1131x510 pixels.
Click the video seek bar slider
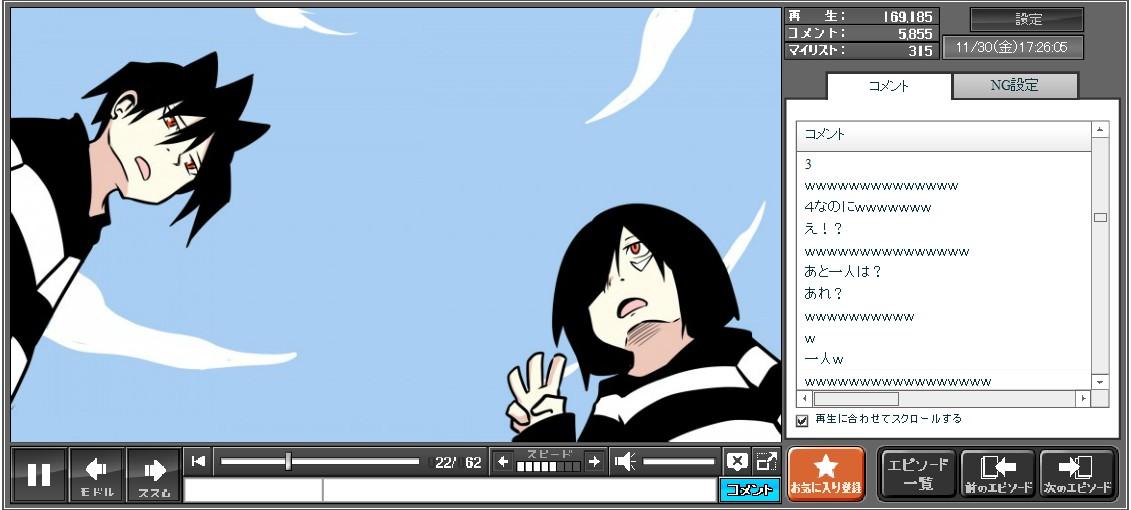click(x=288, y=461)
